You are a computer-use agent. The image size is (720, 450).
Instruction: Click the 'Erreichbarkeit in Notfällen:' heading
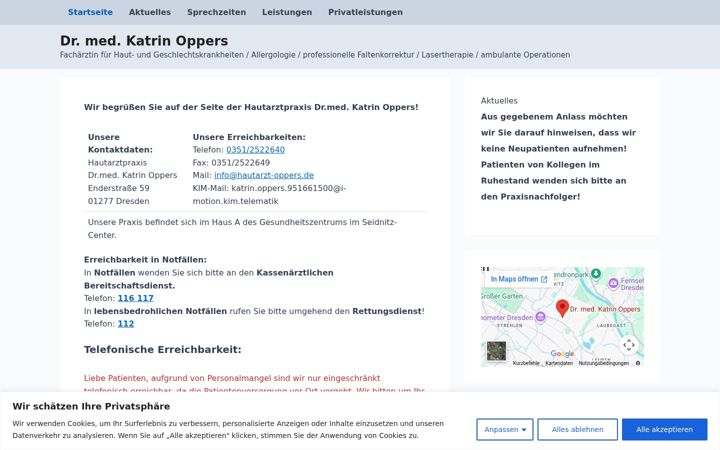(x=145, y=260)
